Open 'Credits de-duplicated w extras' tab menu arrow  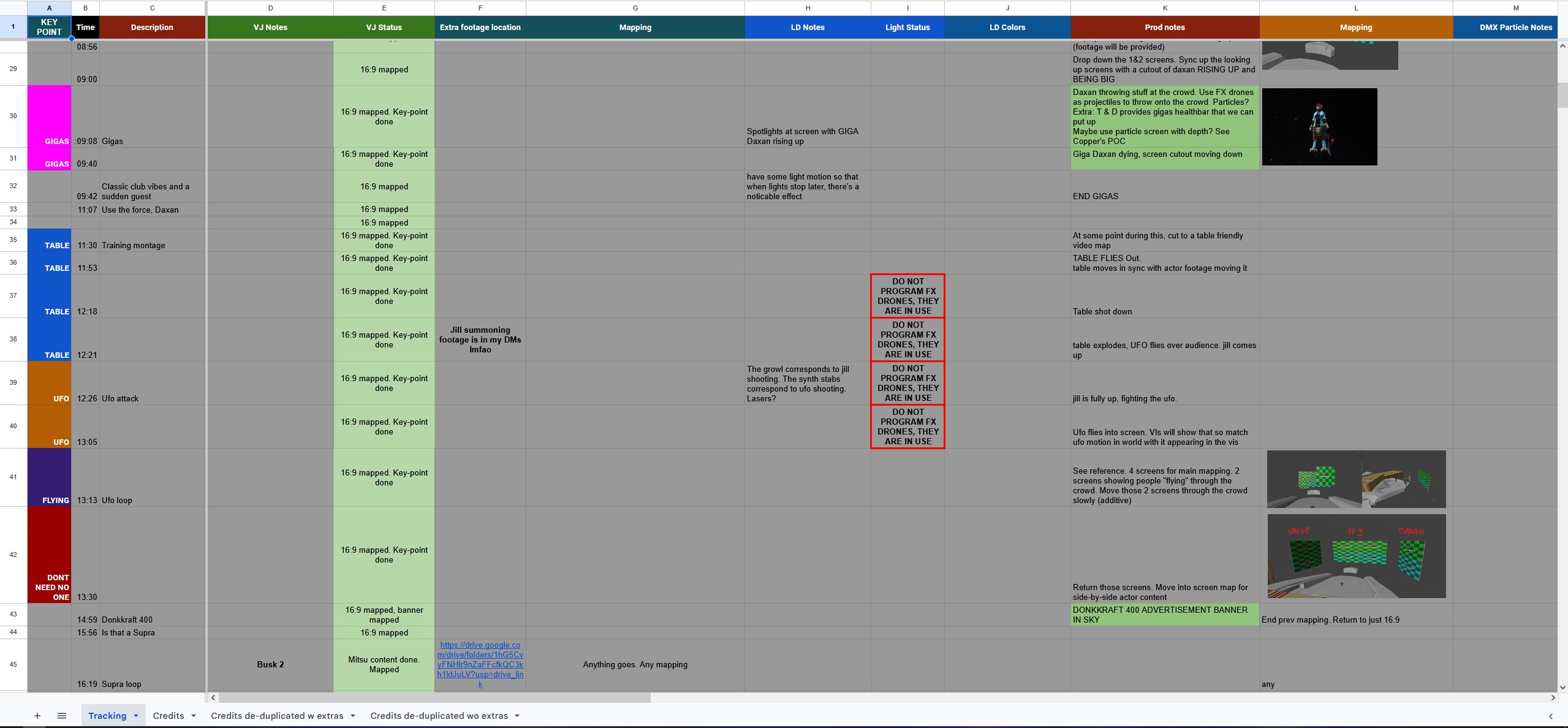(353, 716)
